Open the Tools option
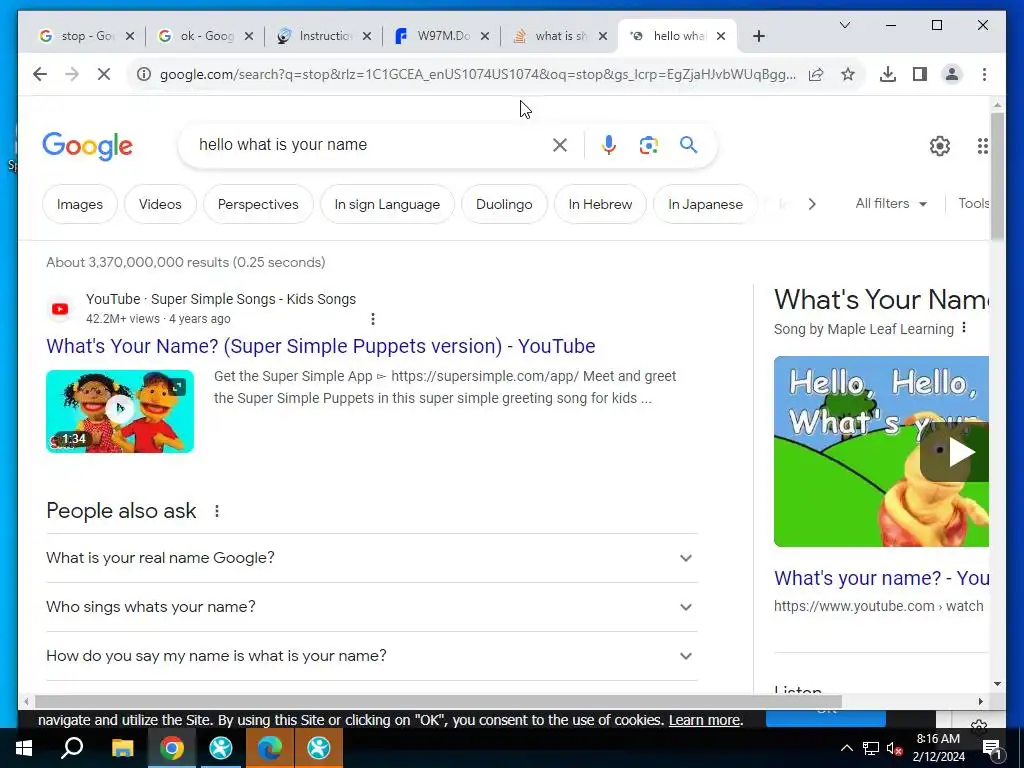Screen dimensions: 1024x768 click(x=973, y=204)
